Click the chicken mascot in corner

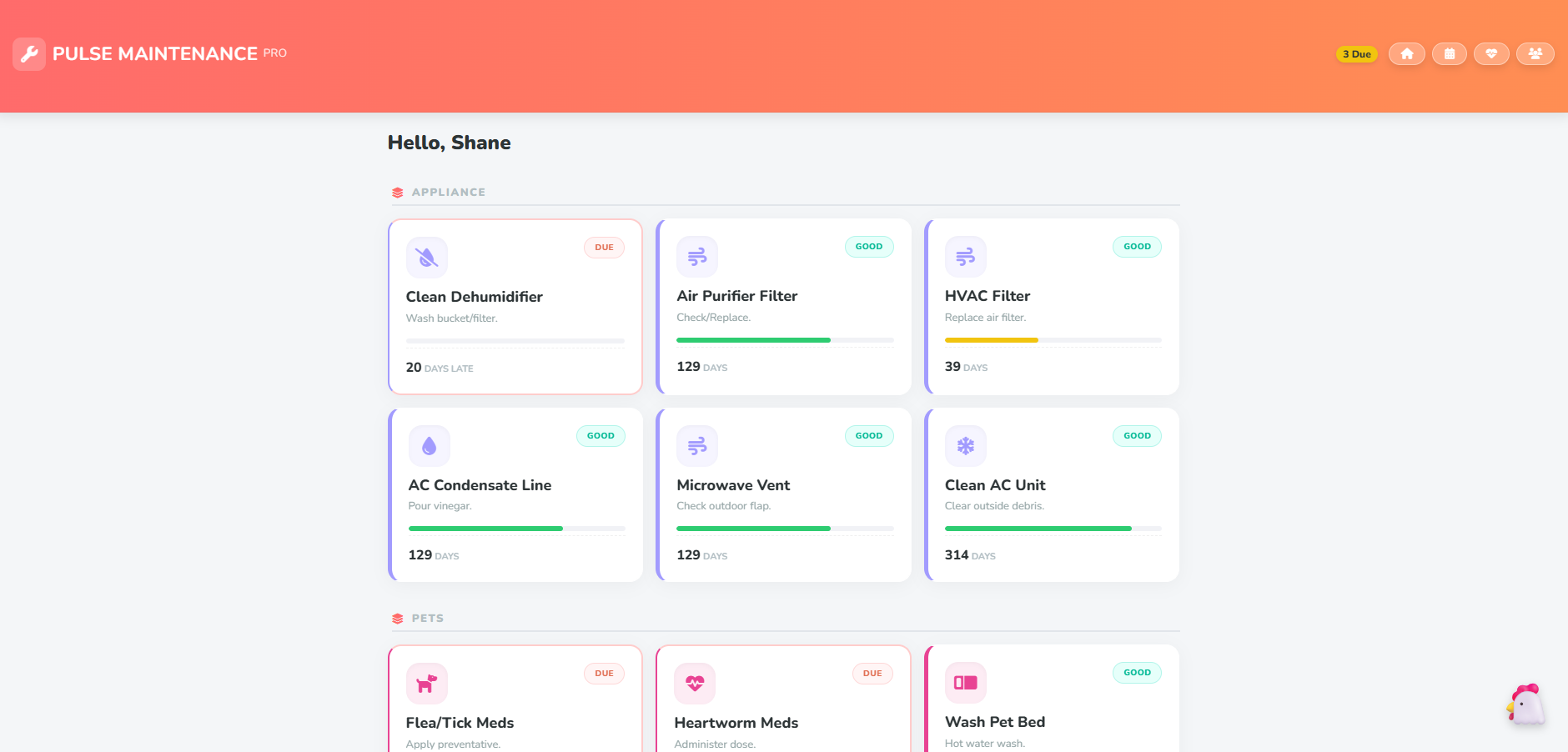tap(1525, 705)
